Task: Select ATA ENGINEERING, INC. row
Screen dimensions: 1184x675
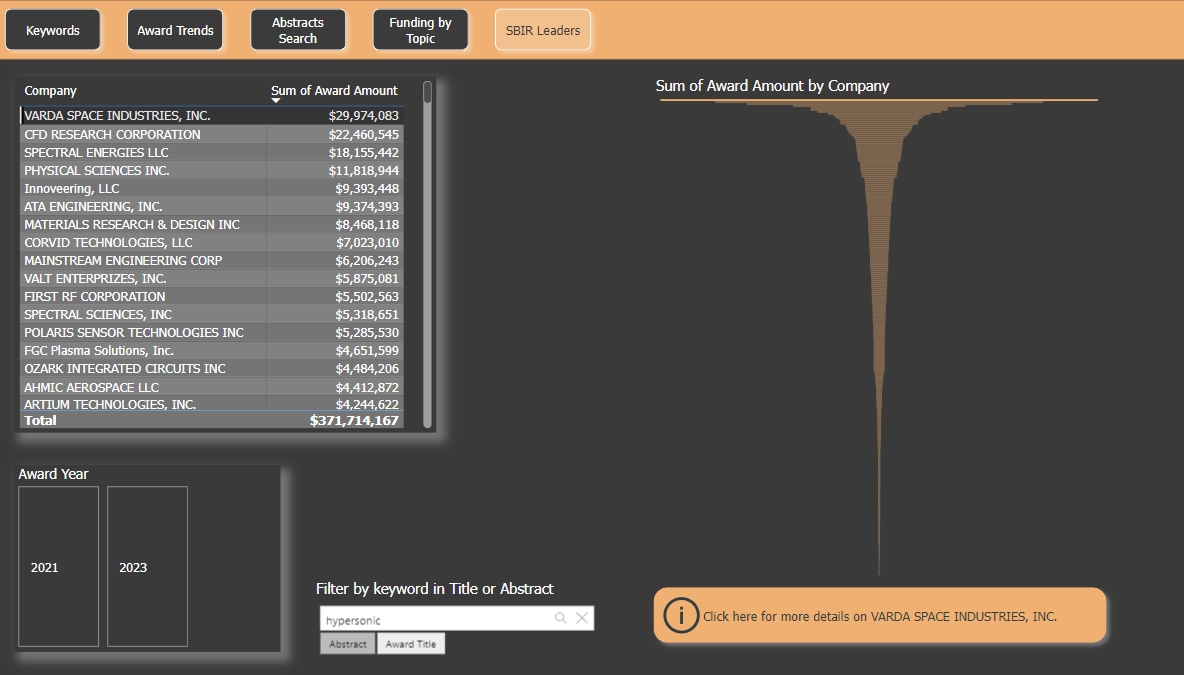Action: (211, 207)
